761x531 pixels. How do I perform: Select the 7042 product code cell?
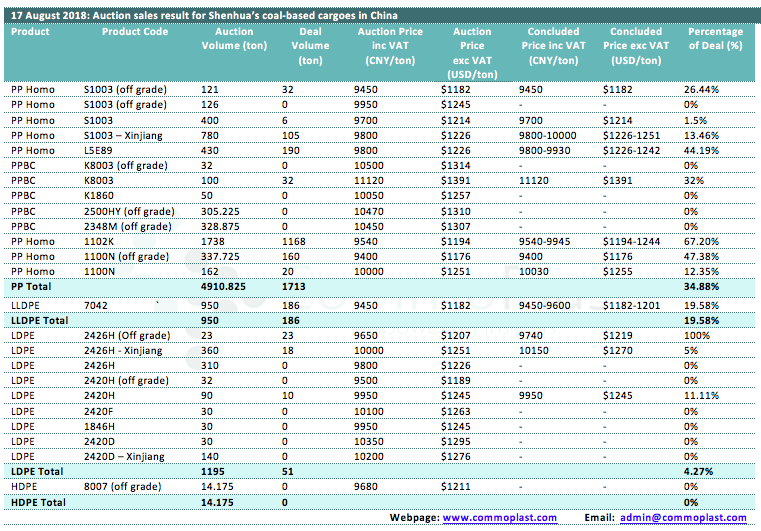96,302
